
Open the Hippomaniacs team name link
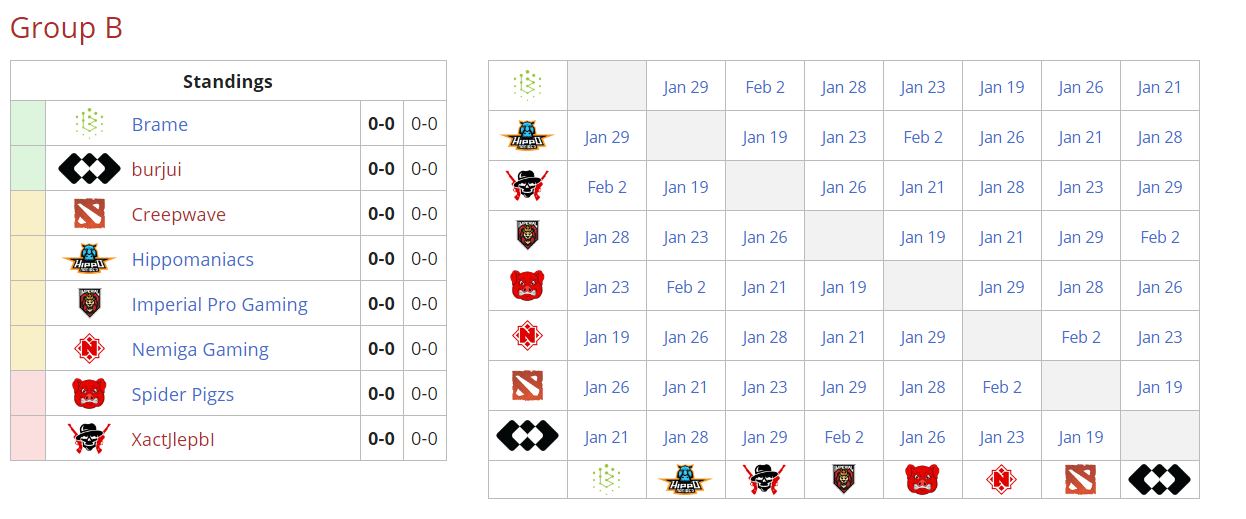coord(193,260)
